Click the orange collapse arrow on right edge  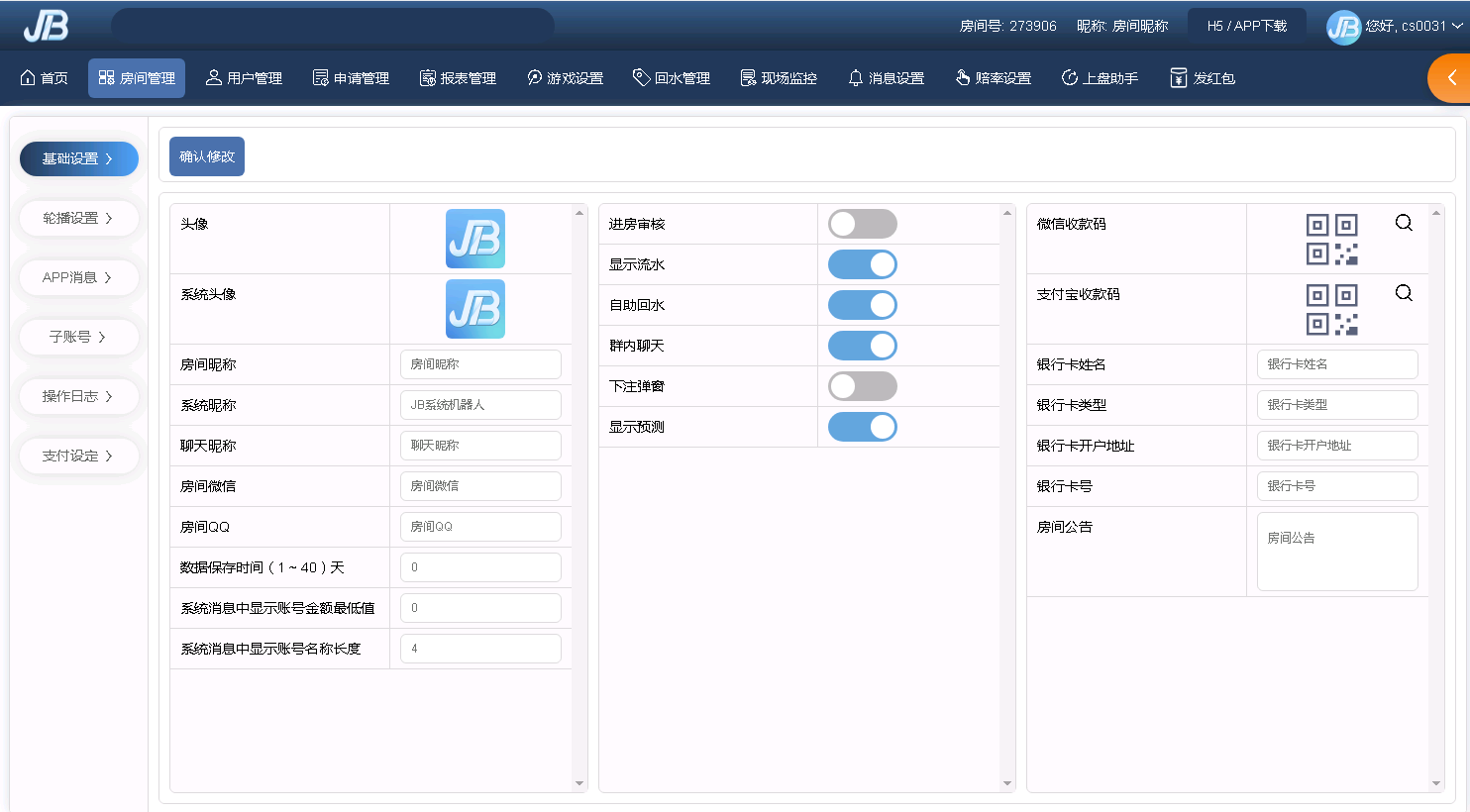point(1451,78)
